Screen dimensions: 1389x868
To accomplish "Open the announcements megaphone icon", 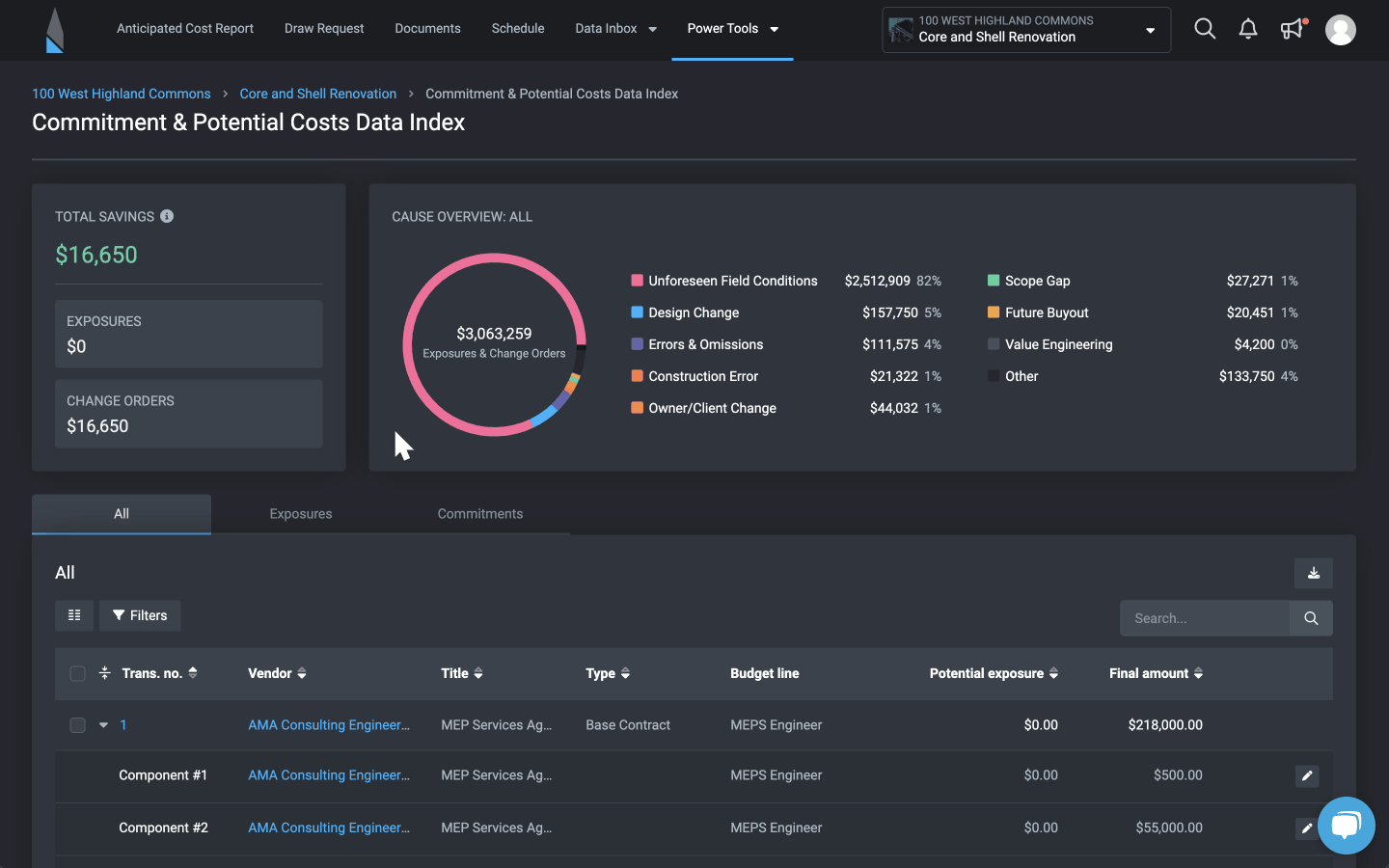I will [1293, 29].
